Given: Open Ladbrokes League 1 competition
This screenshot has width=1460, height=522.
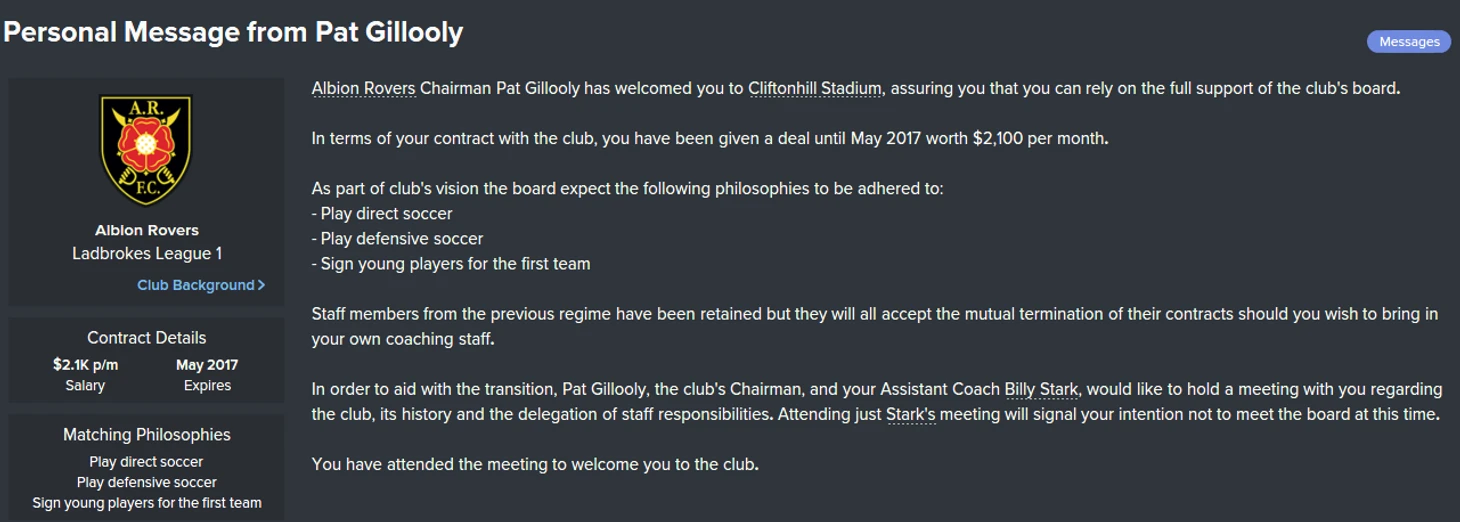Looking at the screenshot, I should point(147,254).
